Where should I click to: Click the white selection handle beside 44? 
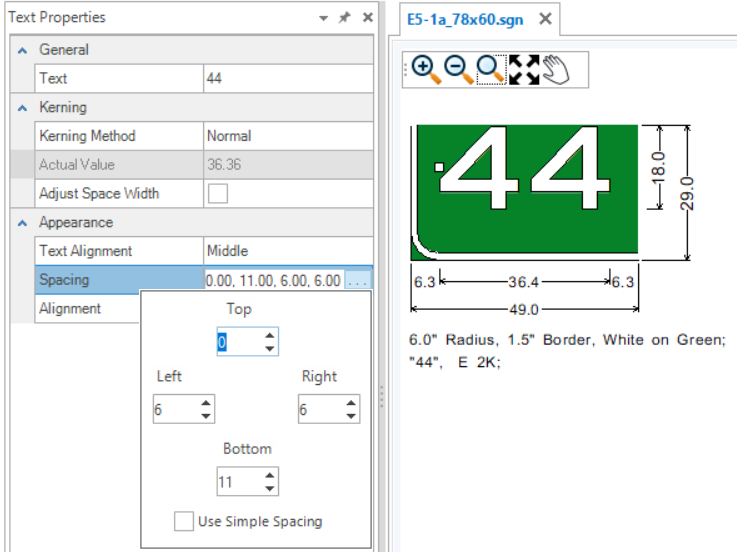pyautogui.click(x=439, y=167)
